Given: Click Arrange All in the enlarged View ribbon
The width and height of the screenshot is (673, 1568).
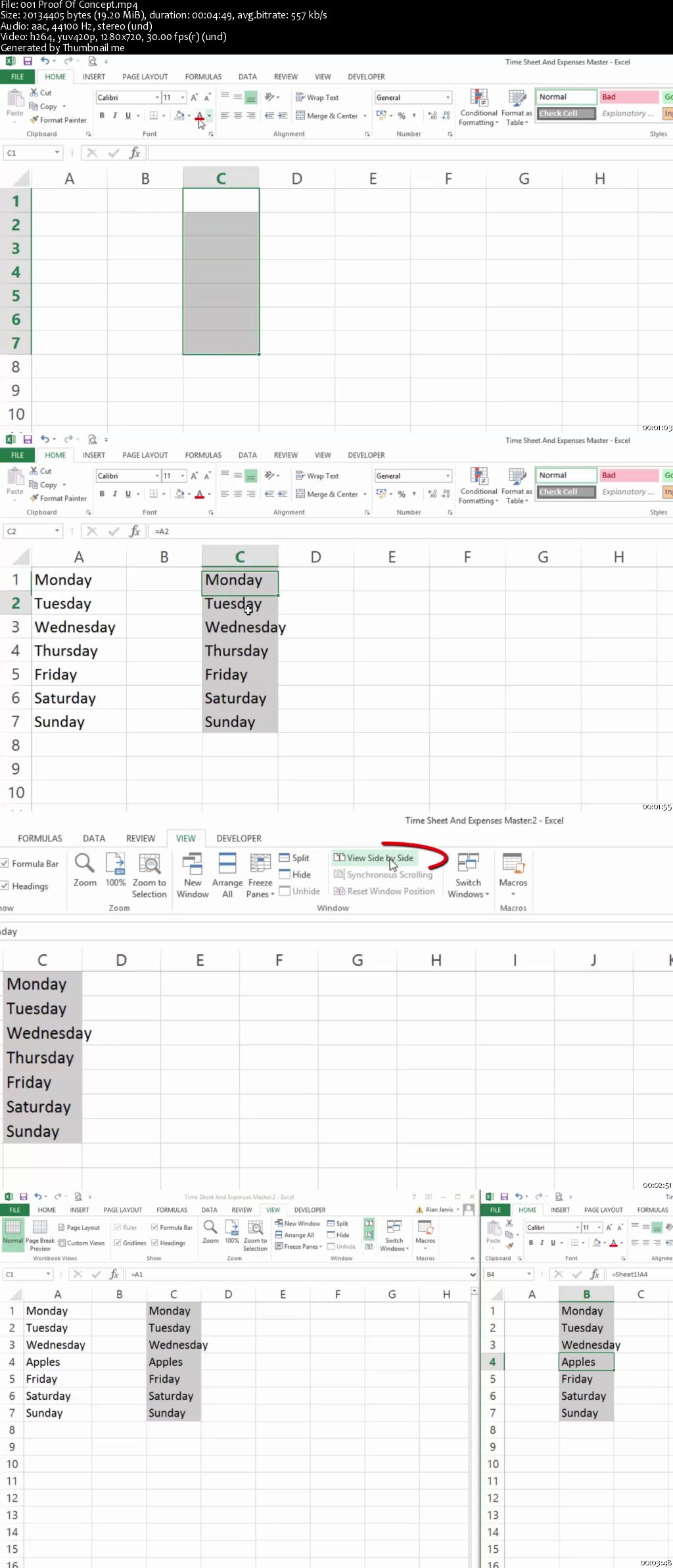Looking at the screenshot, I should pyautogui.click(x=227, y=875).
